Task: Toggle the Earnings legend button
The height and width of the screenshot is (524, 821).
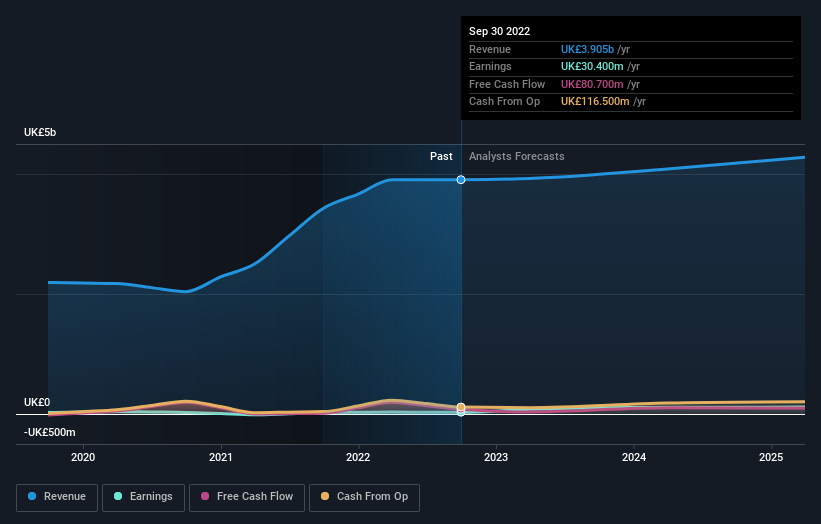Action: (x=143, y=497)
